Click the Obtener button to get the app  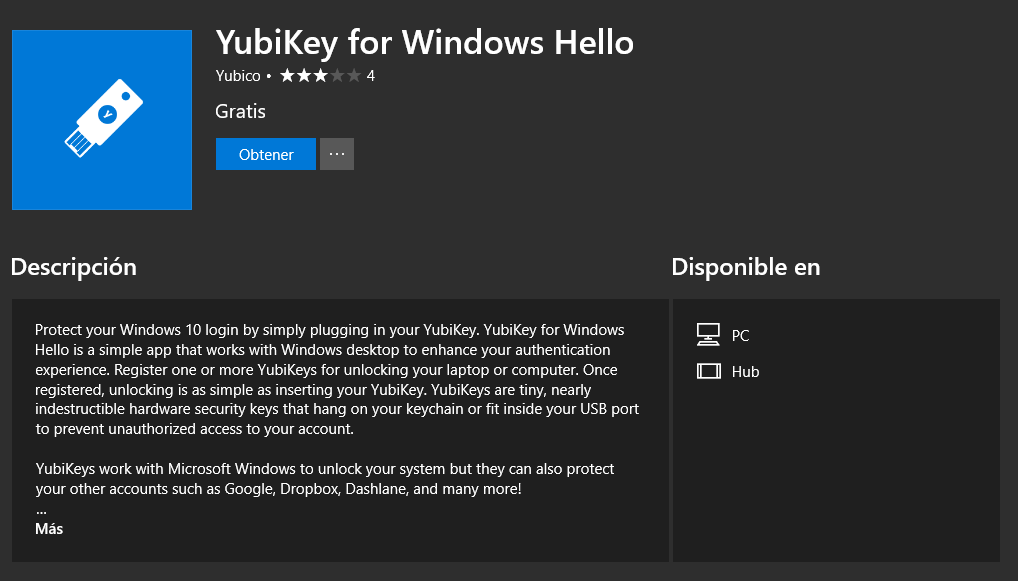click(x=266, y=154)
